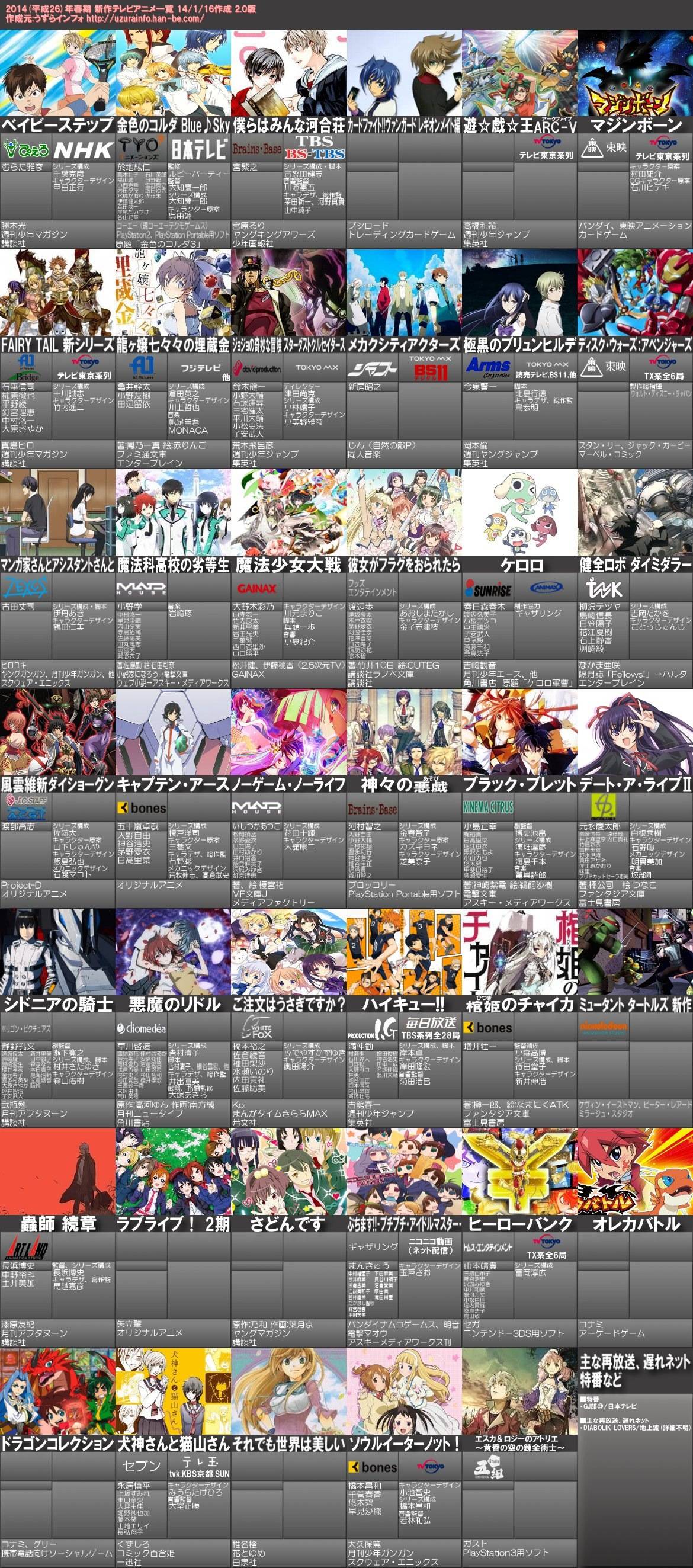Open the デート・ア・ライブII artwork
Screen dimensions: 693x1568
pos(635,732)
